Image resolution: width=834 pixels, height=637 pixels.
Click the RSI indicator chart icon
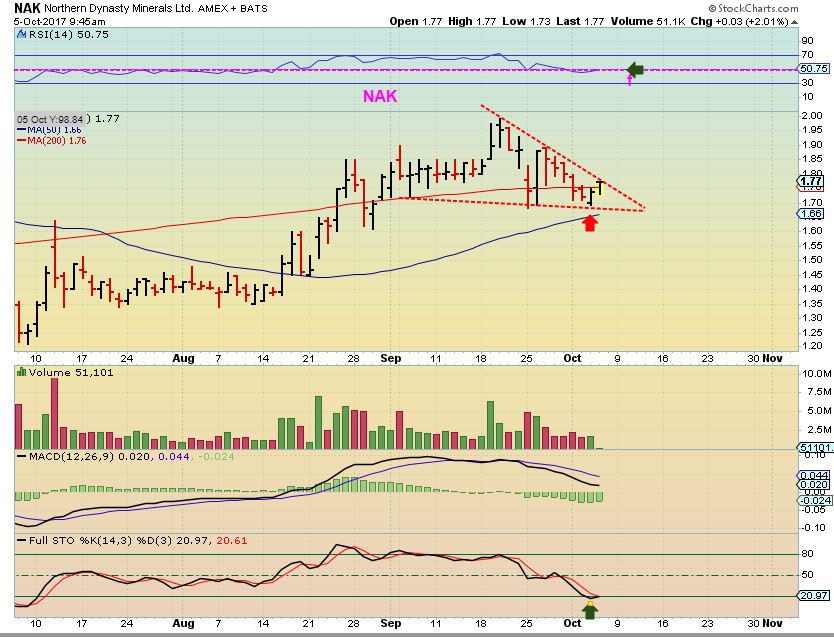click(x=21, y=35)
